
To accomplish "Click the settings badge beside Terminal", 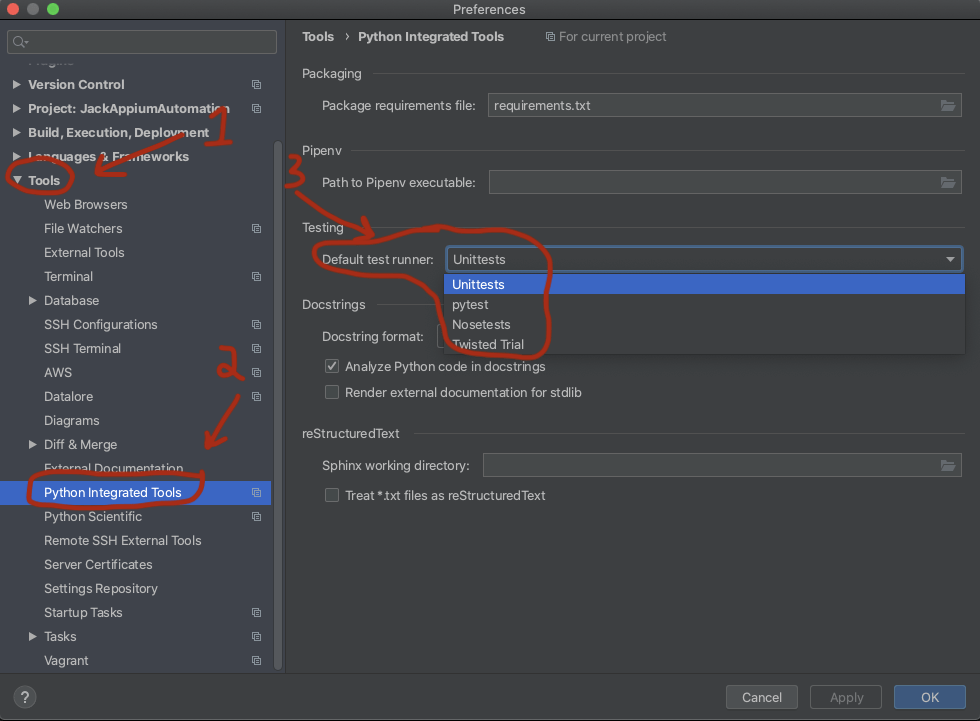I will click(x=256, y=277).
